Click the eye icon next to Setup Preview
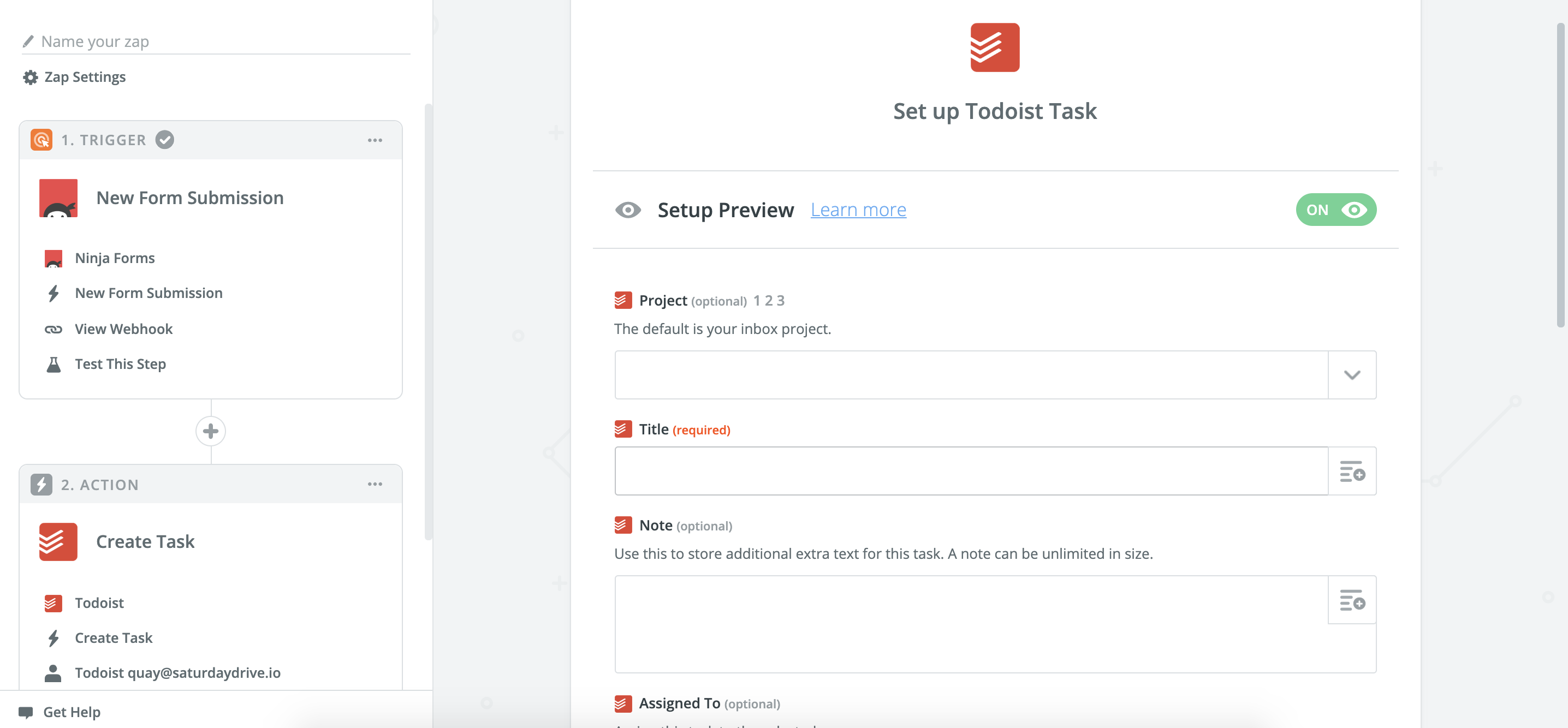The width and height of the screenshot is (1568, 728). 628,210
